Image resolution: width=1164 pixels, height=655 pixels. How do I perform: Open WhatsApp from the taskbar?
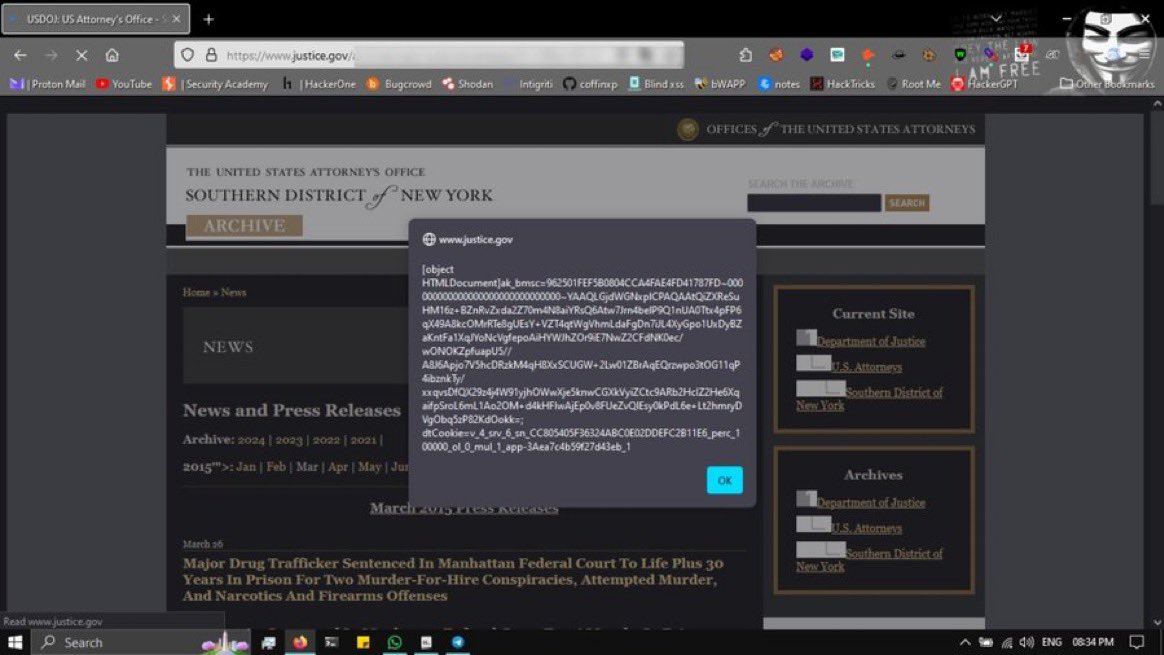tap(394, 642)
